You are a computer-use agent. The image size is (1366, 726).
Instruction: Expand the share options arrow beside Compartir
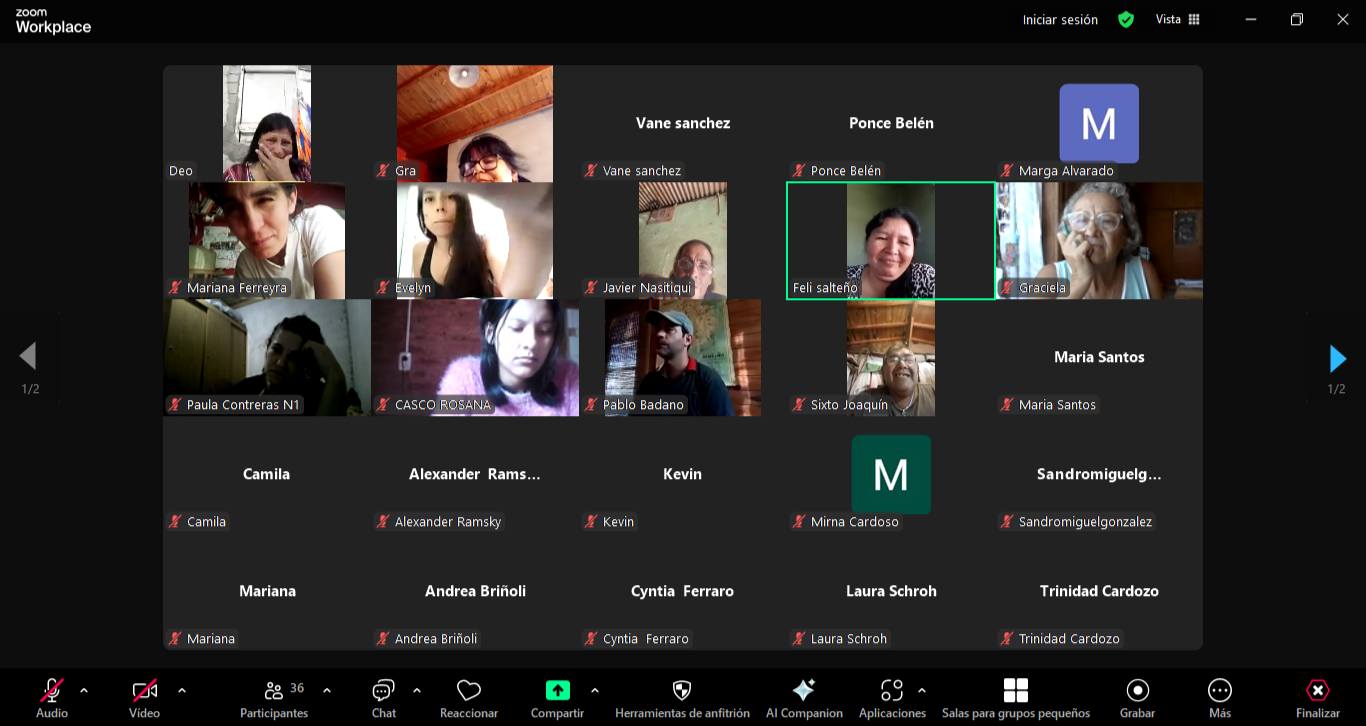point(595,690)
